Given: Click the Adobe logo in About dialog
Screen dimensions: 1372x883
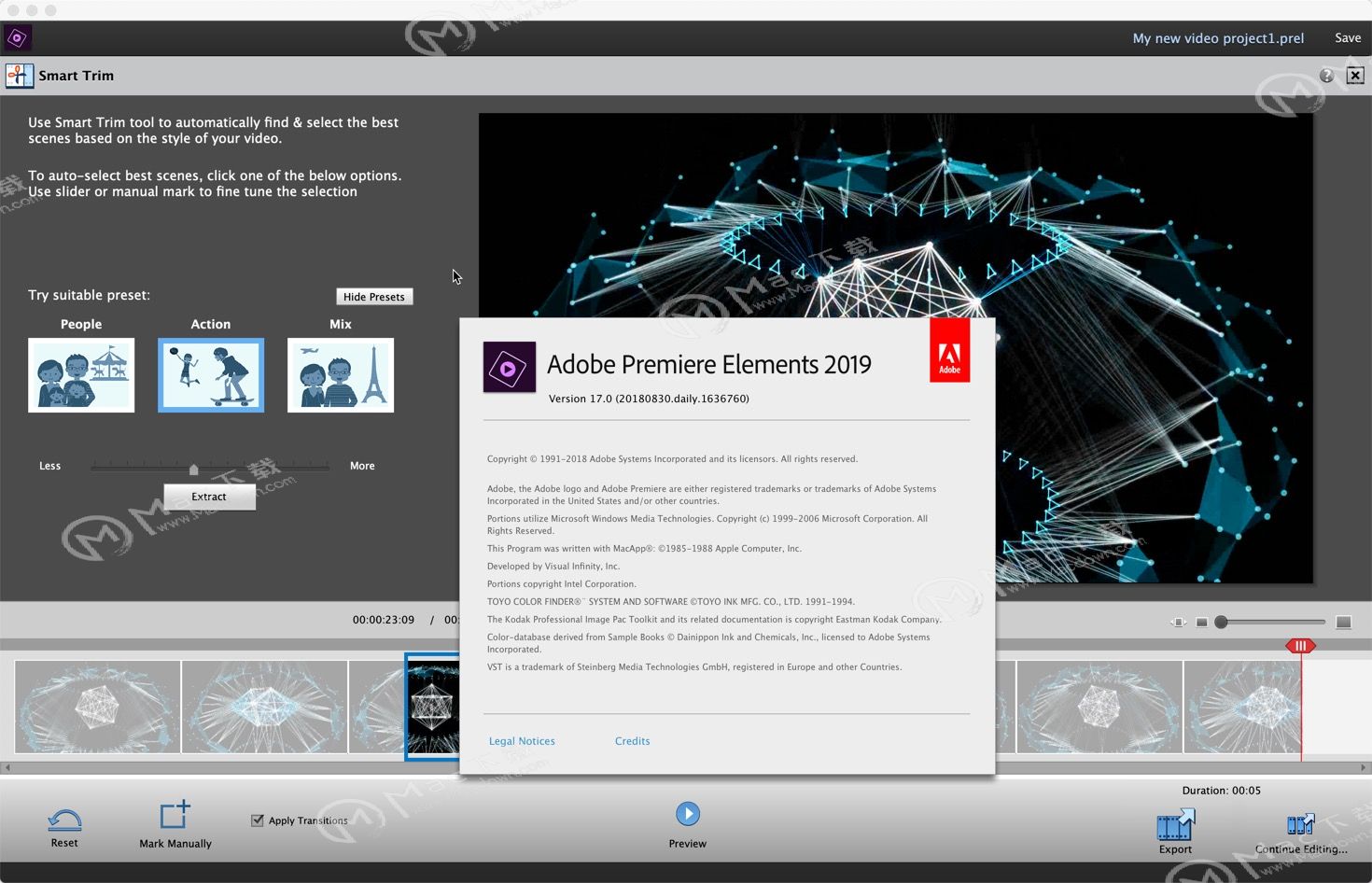Looking at the screenshot, I should coord(949,350).
